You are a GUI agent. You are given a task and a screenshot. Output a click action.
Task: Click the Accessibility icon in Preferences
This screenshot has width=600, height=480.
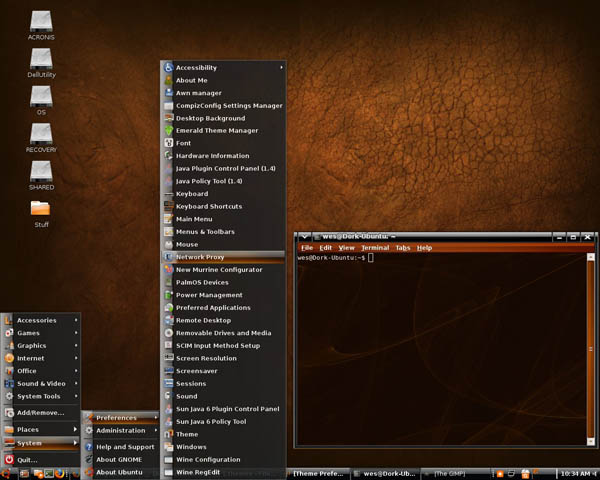[x=169, y=68]
